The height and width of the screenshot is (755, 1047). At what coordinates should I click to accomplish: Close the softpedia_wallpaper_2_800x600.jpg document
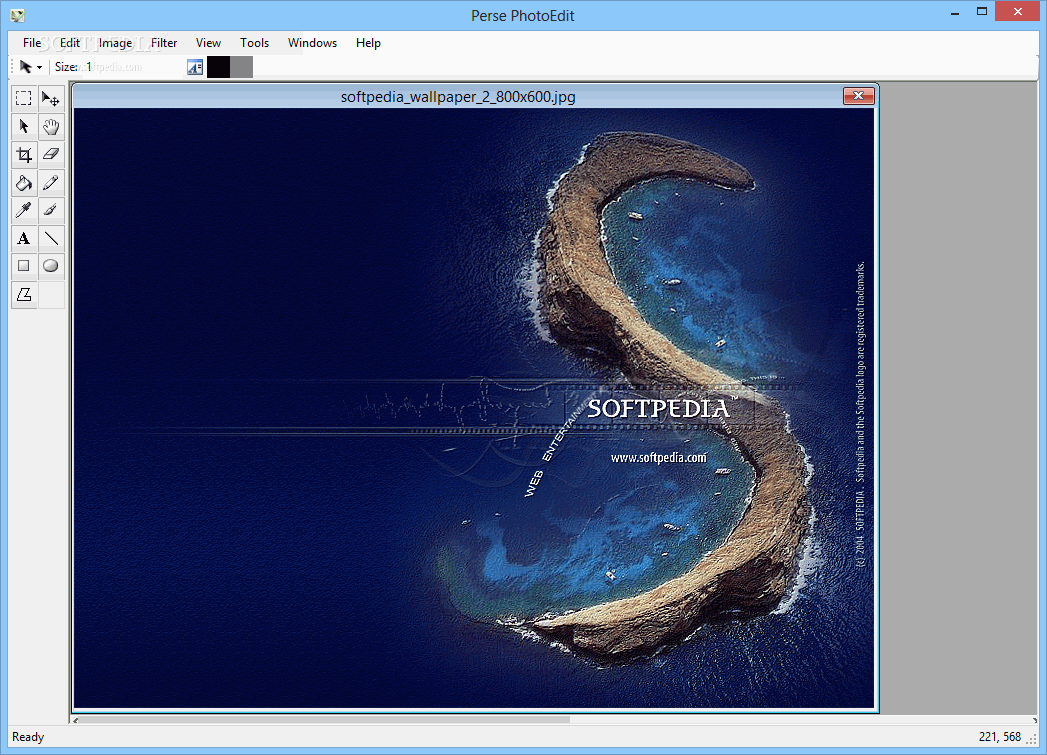coord(859,96)
